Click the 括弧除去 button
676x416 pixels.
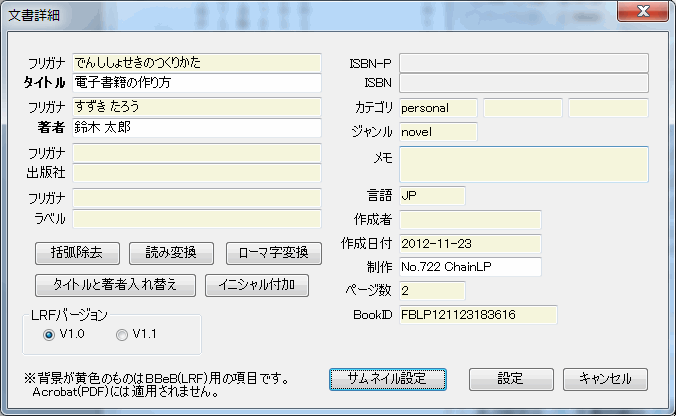(77, 252)
